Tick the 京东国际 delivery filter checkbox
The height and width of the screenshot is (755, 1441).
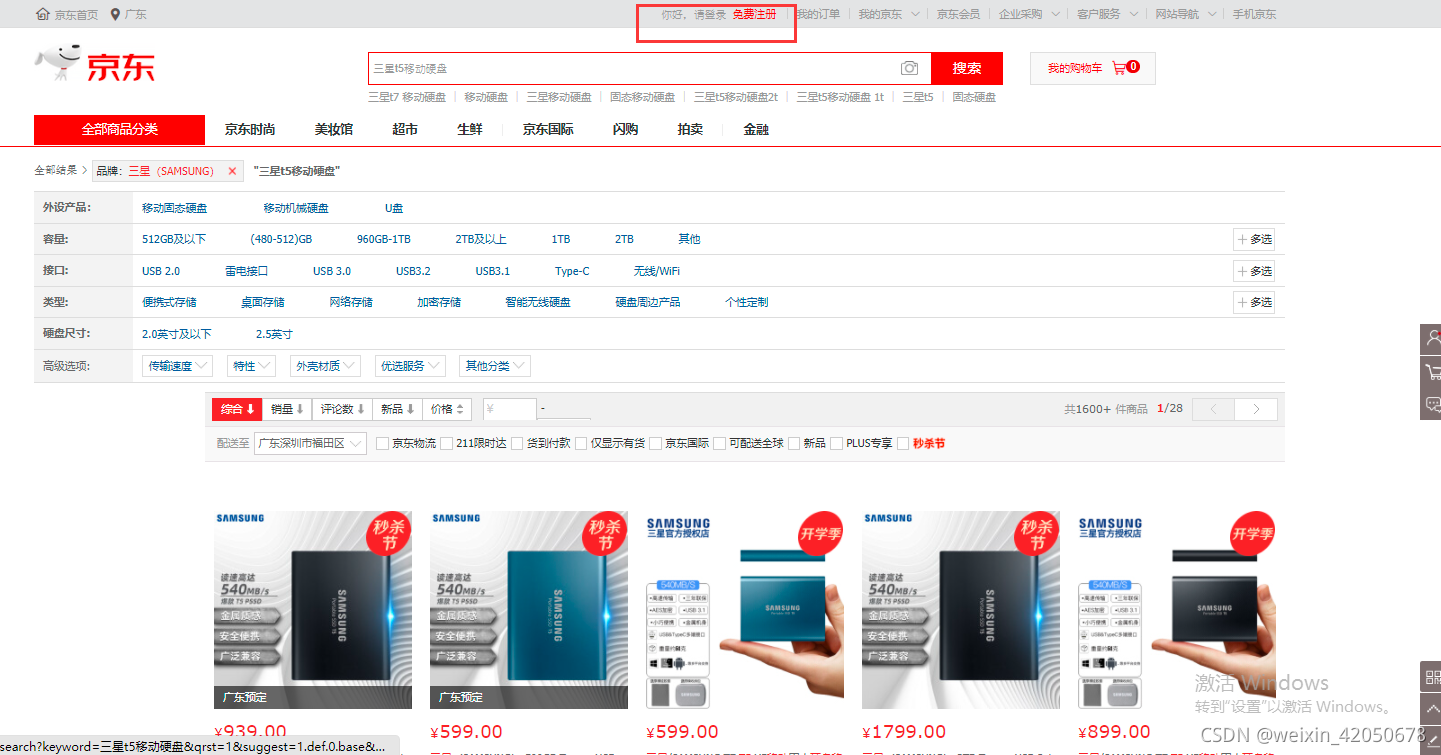[656, 444]
